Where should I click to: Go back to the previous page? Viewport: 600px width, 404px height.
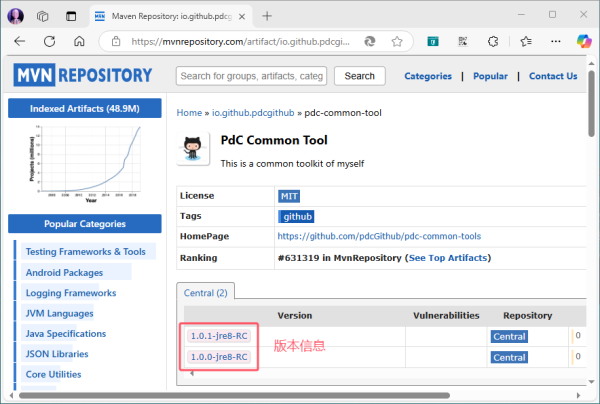(20, 41)
